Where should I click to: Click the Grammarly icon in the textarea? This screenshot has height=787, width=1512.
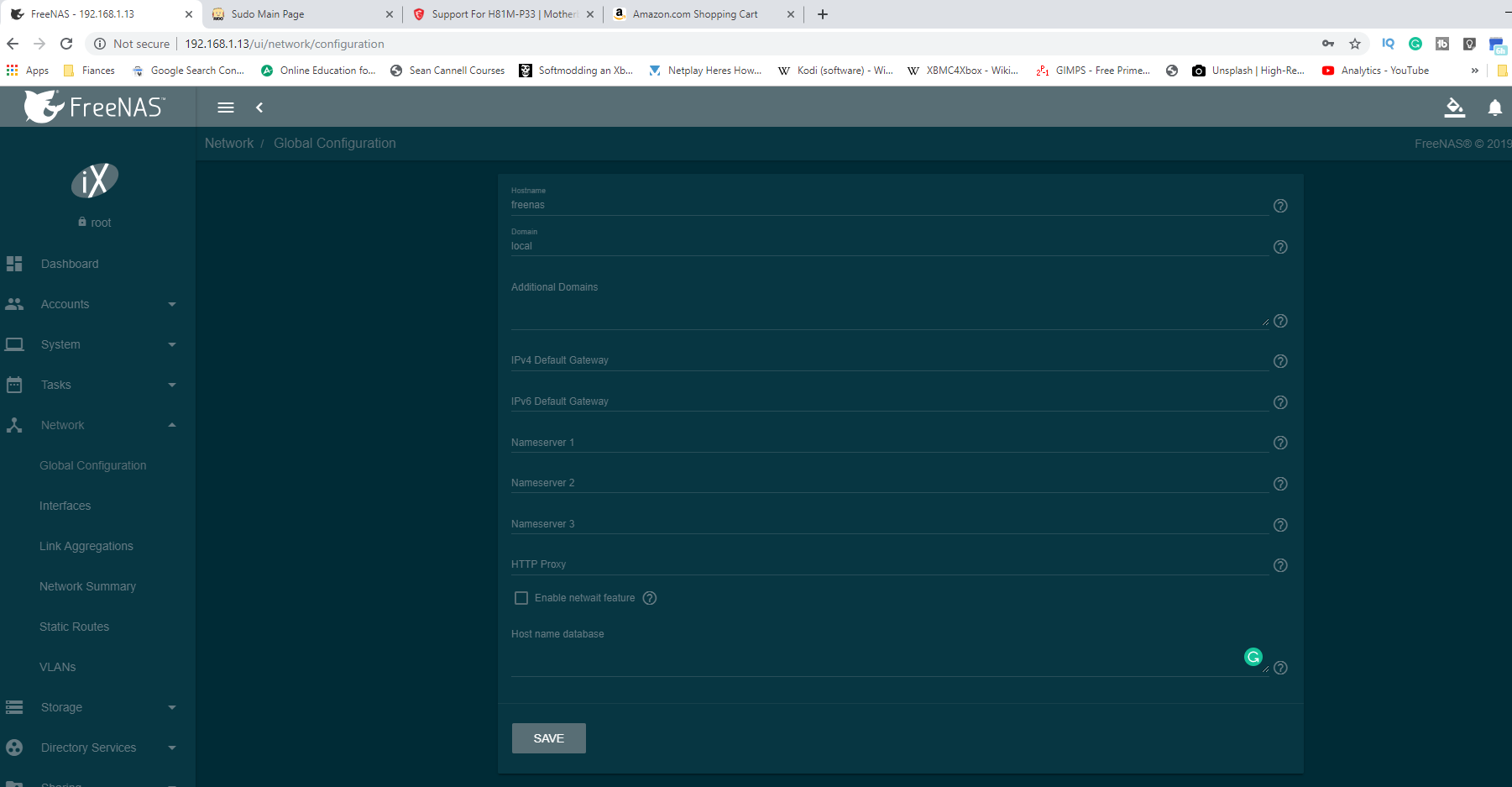point(1253,657)
